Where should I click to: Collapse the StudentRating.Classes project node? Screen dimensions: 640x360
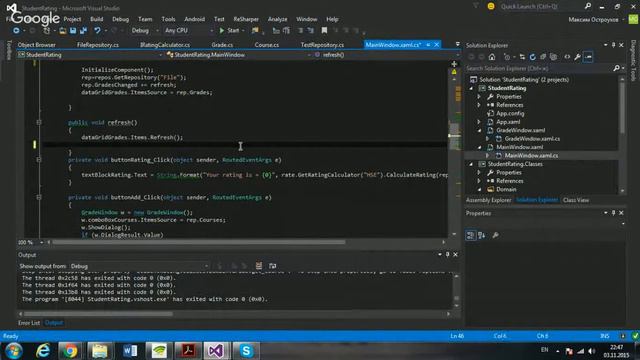[x=471, y=164]
